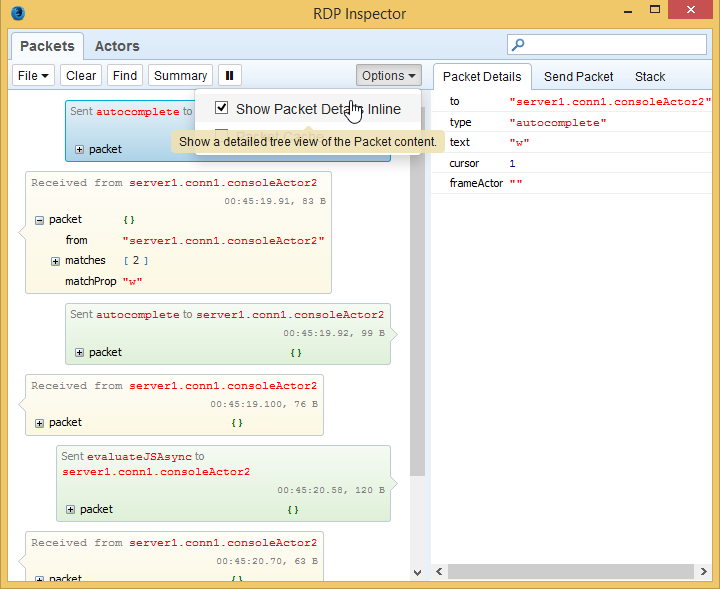This screenshot has width=720, height=589.
Task: Open the Send Packet tab
Action: point(578,77)
